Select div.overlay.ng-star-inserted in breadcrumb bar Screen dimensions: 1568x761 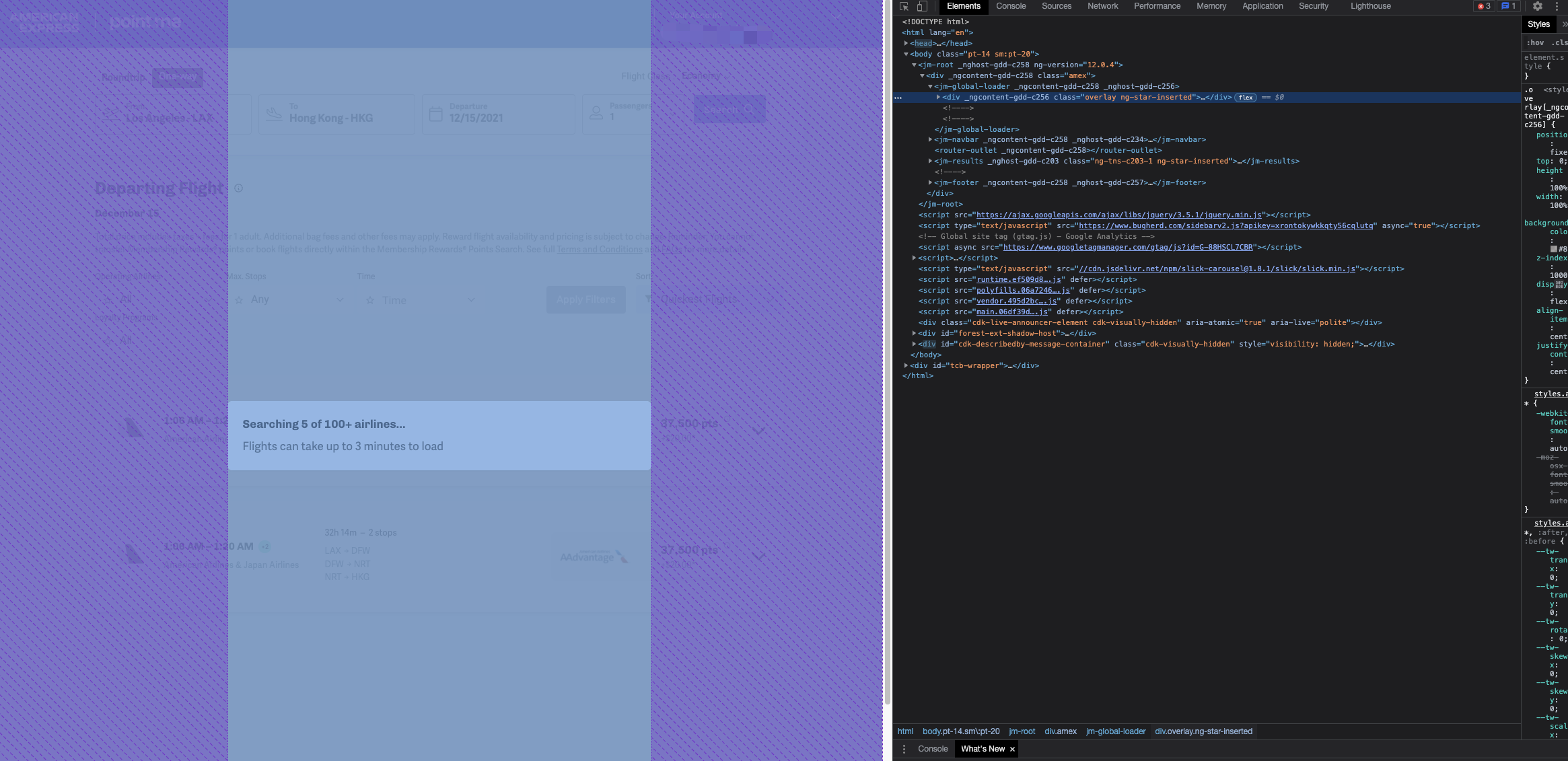tap(1203, 731)
